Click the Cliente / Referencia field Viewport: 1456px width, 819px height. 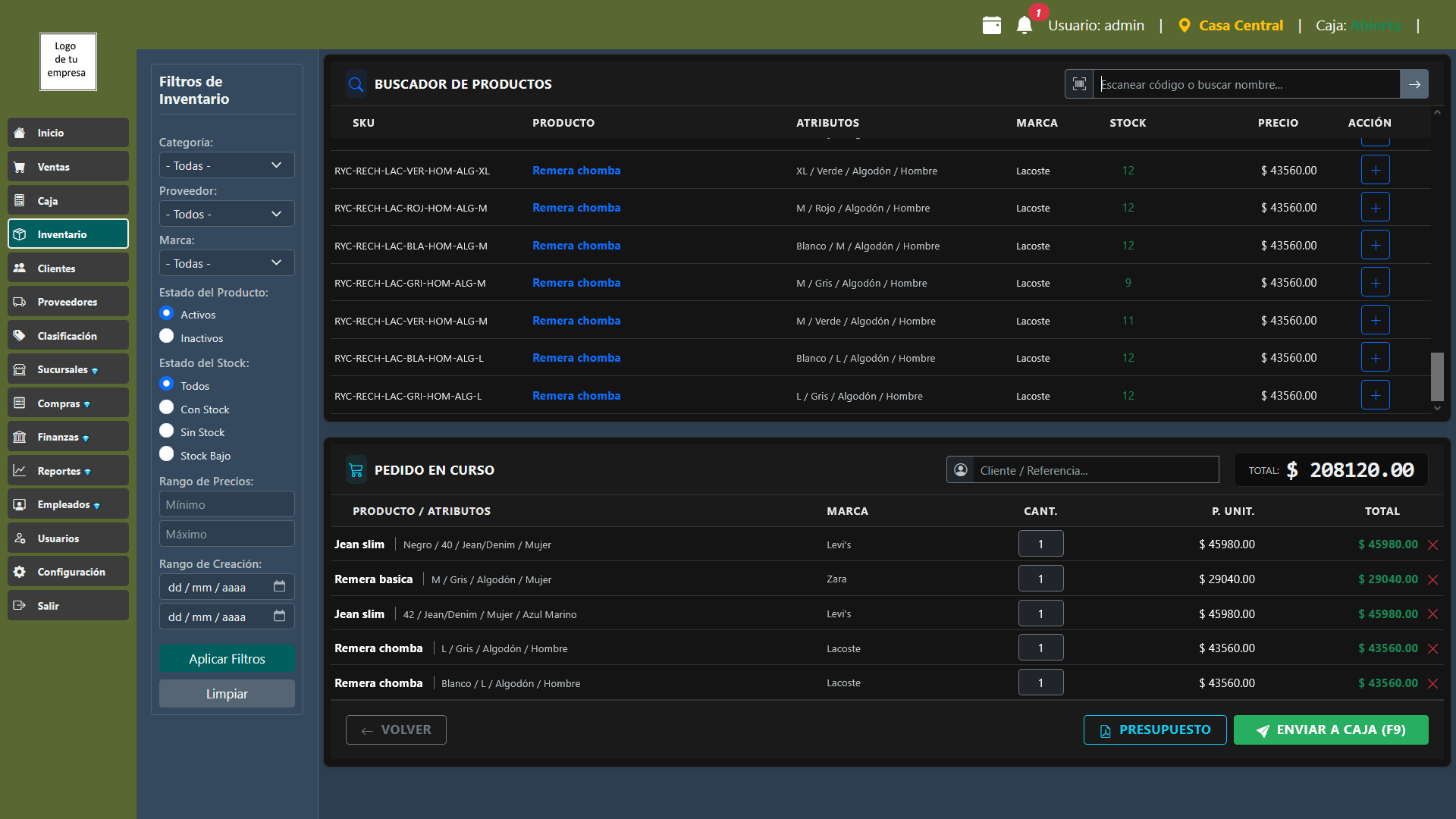point(1095,470)
